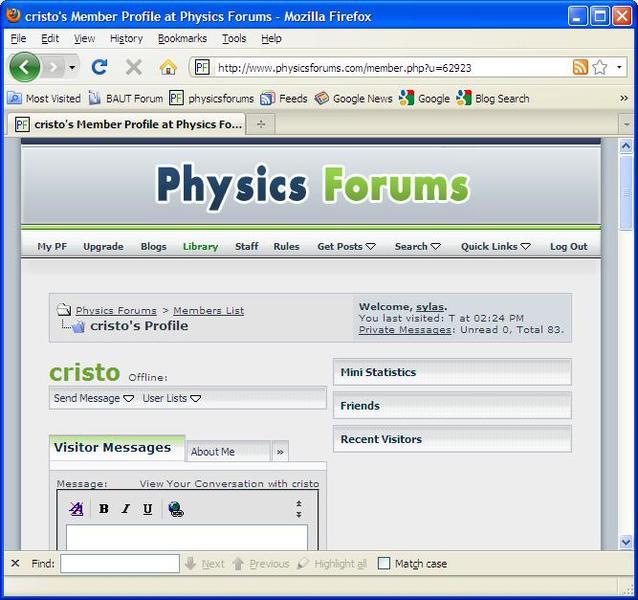Click the PF site icon in address bar
Viewport: 638px width, 600px height.
[x=202, y=67]
